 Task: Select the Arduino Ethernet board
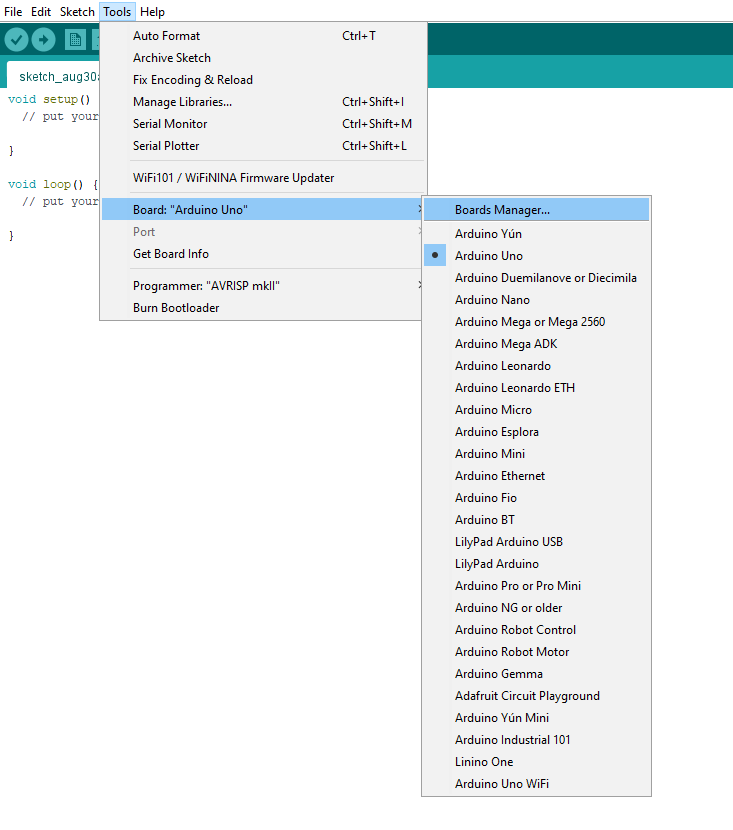[537, 476]
